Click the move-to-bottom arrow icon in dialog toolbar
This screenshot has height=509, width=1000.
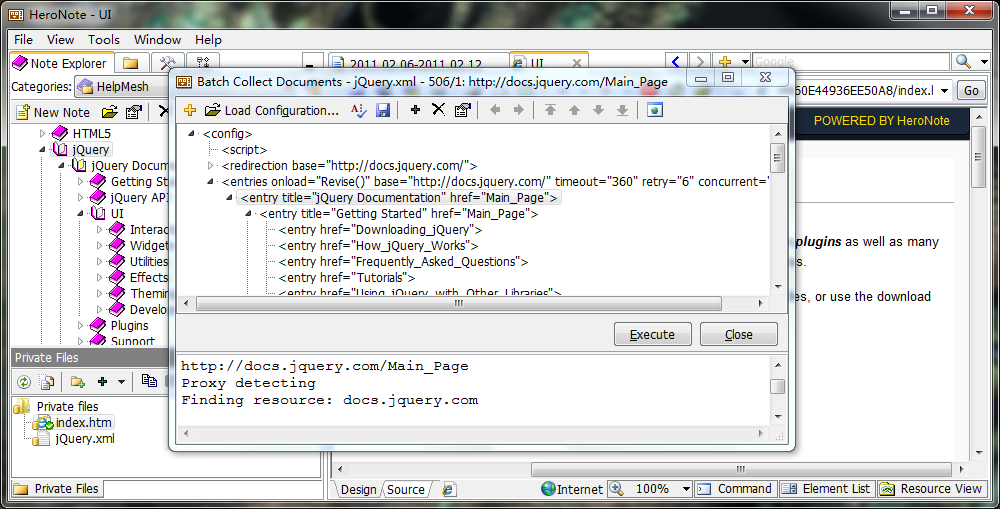point(622,110)
